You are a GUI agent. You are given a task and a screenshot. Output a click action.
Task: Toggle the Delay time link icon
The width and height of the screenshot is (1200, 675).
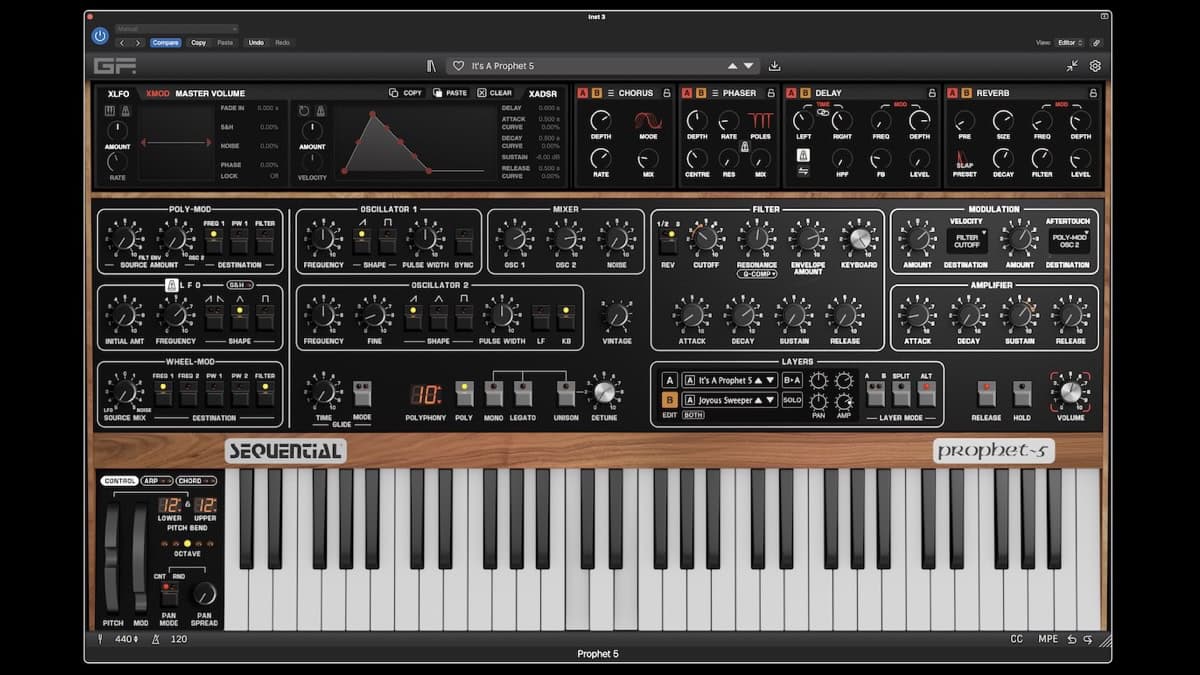[x=823, y=111]
